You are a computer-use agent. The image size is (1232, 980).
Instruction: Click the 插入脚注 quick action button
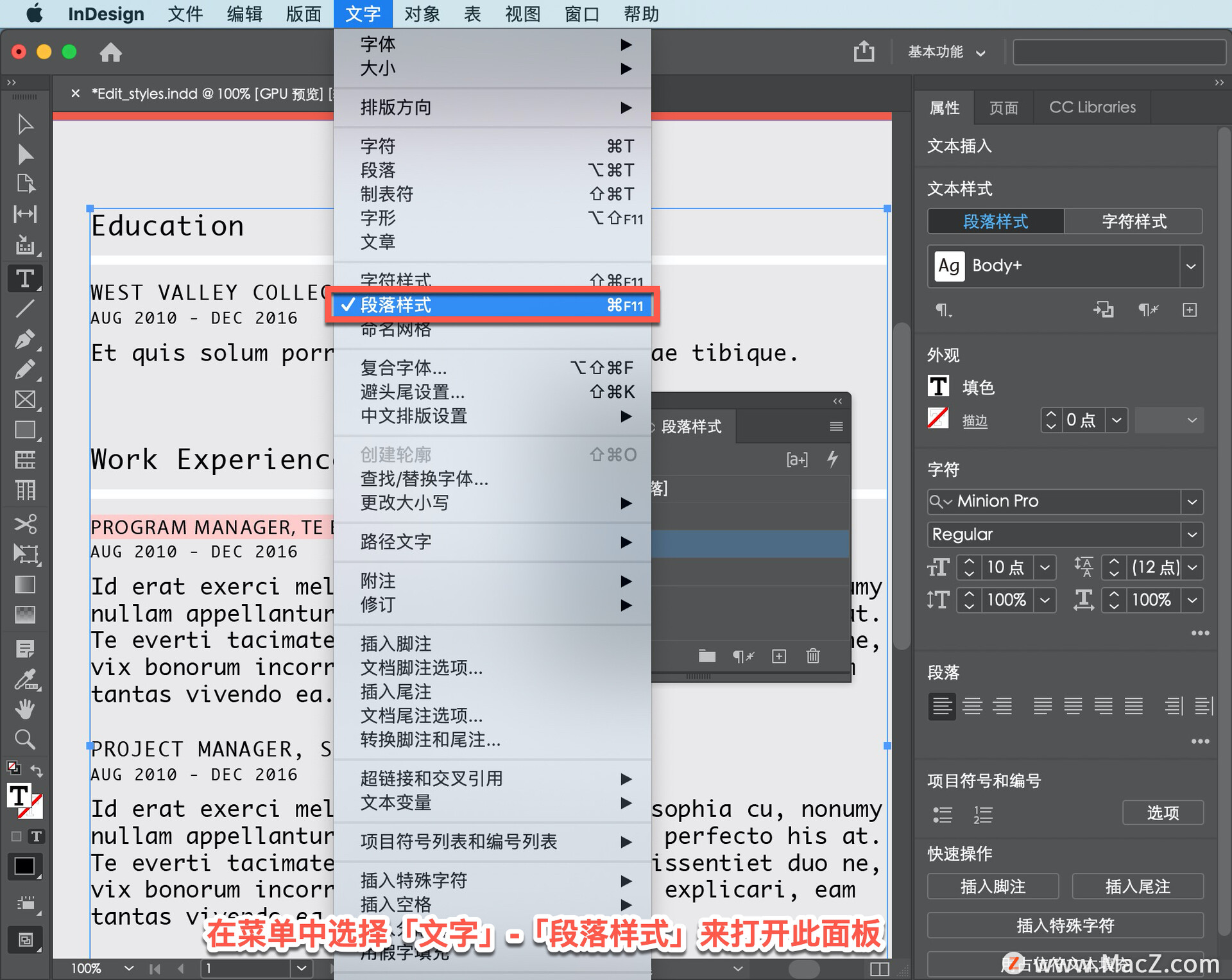pos(992,886)
